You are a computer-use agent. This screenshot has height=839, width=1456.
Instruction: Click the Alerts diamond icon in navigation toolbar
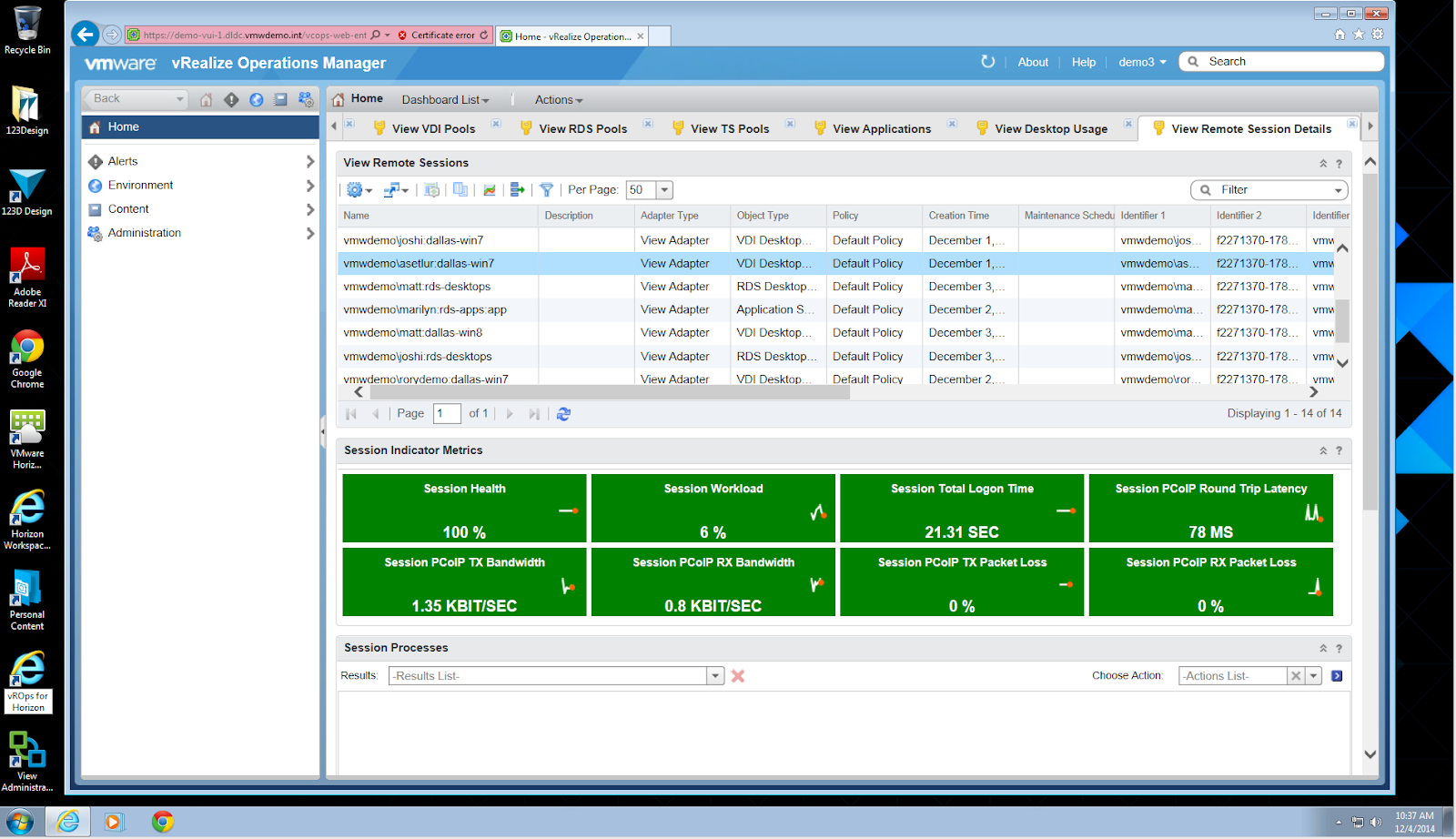231,99
